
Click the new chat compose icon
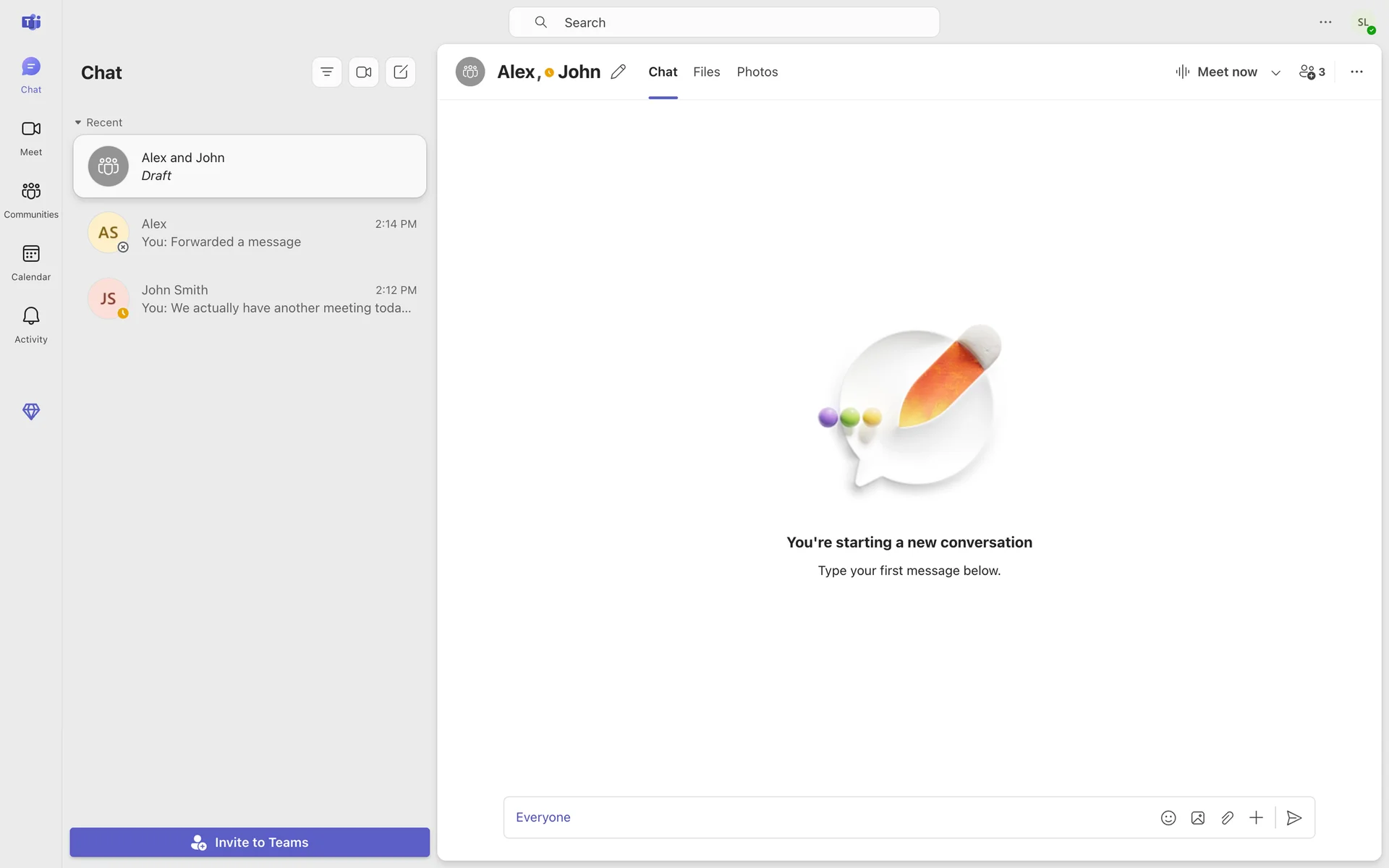(401, 72)
